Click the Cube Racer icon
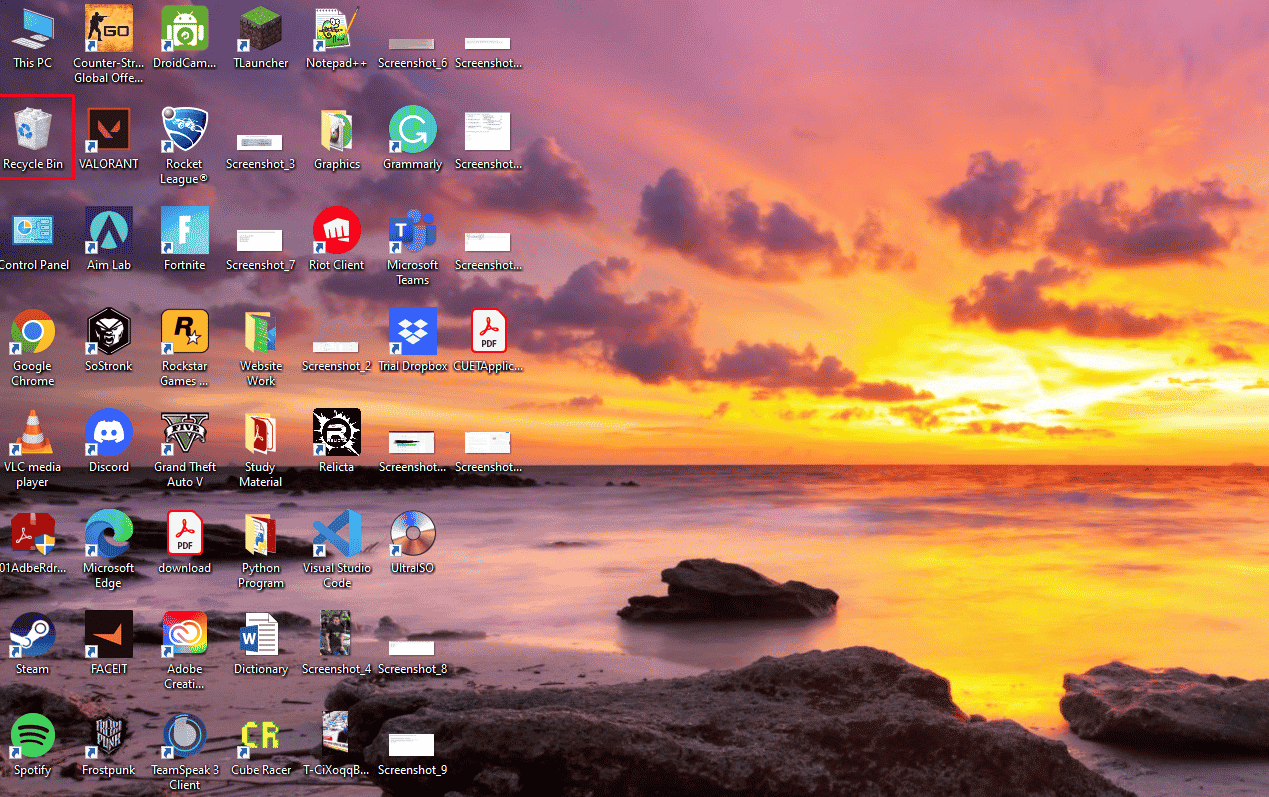The image size is (1269, 797). pyautogui.click(x=260, y=736)
